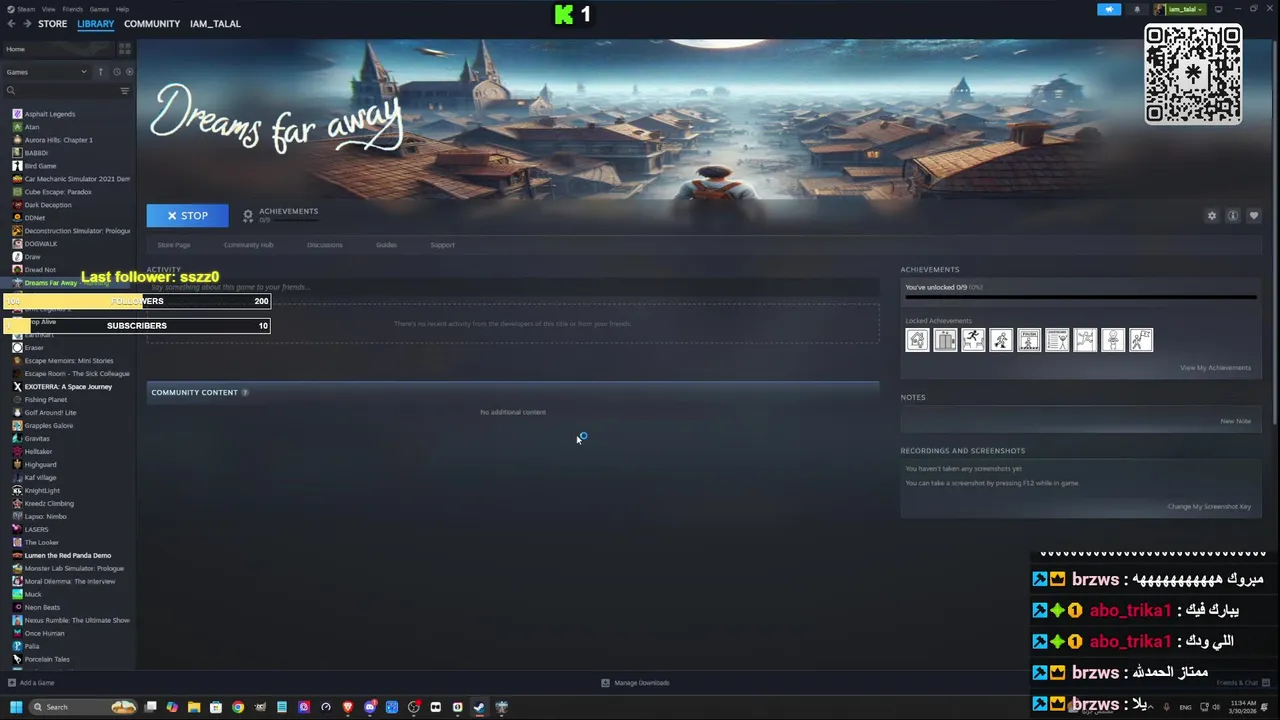
Task: Sort library with the up arrow icon
Action: pyautogui.click(x=100, y=72)
